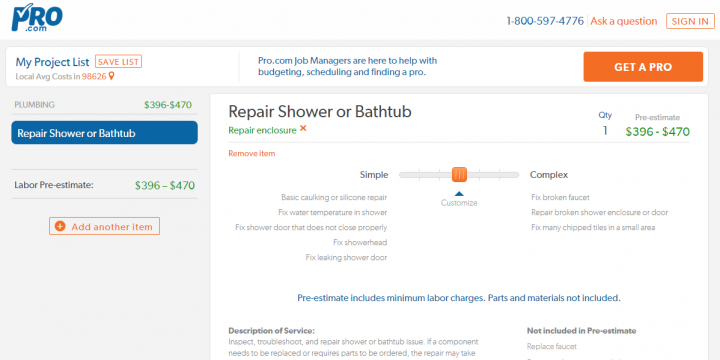The height and width of the screenshot is (360, 720).
Task: Click the Remove item link
Action: pyautogui.click(x=252, y=153)
